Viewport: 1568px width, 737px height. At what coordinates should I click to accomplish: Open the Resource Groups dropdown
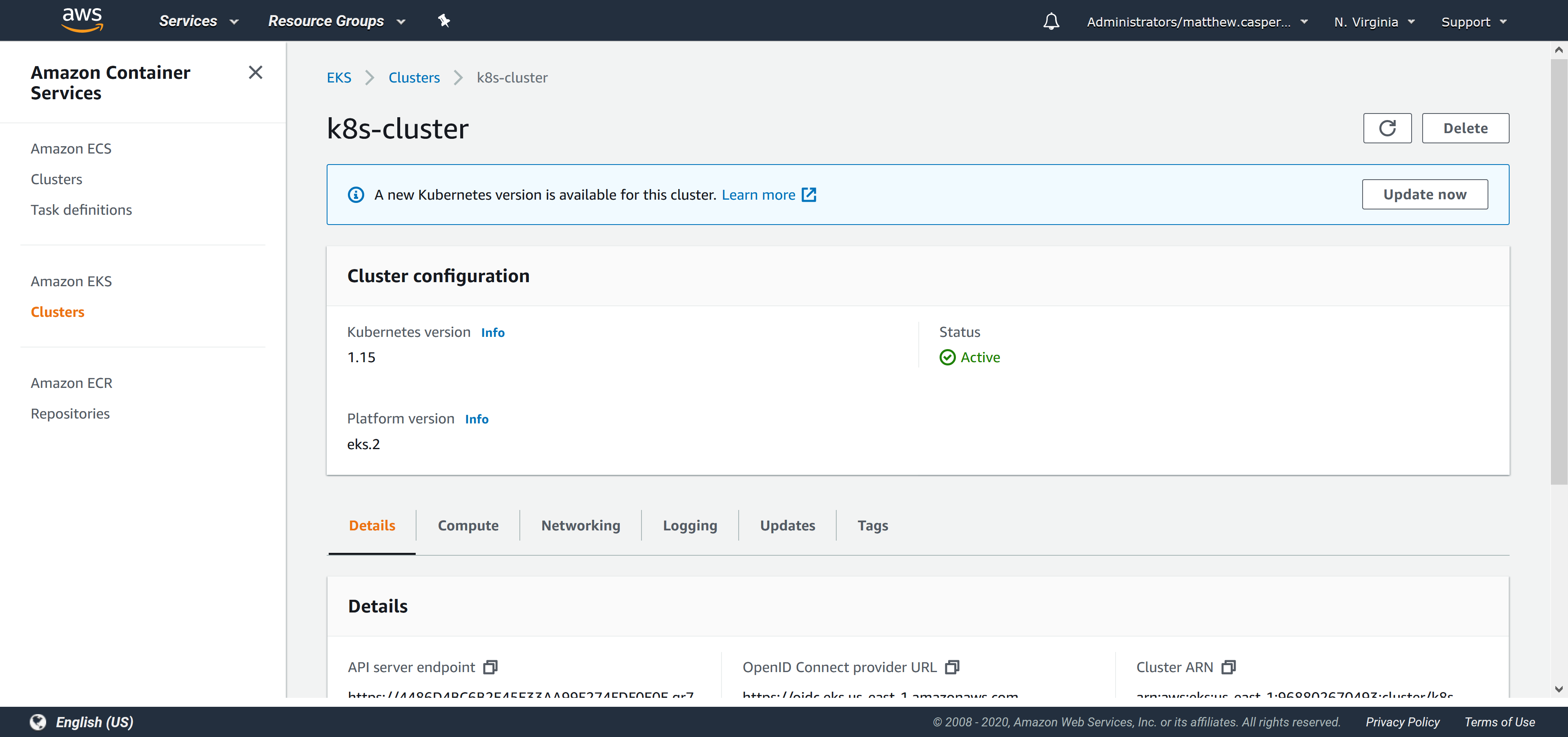click(x=336, y=21)
